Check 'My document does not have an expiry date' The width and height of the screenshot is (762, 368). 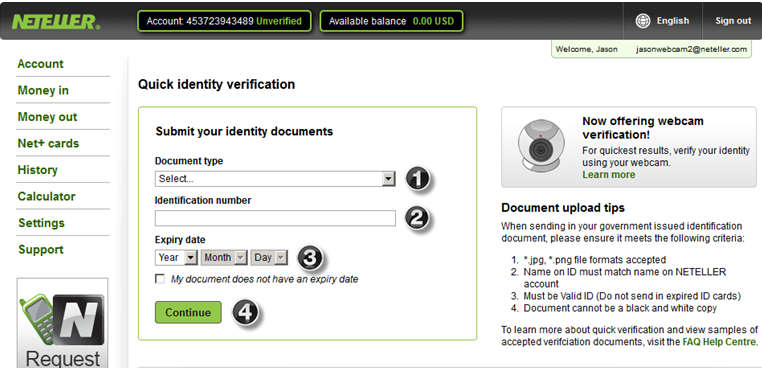coord(159,279)
